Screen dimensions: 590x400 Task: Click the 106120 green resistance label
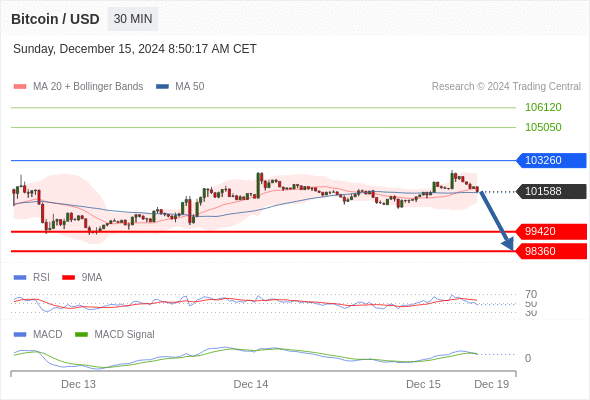[543, 107]
